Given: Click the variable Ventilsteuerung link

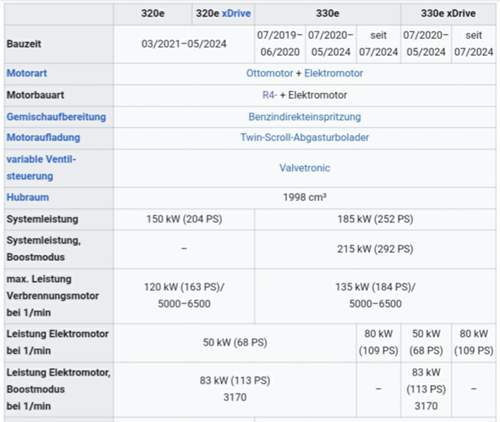Looking at the screenshot, I should pyautogui.click(x=41, y=168).
